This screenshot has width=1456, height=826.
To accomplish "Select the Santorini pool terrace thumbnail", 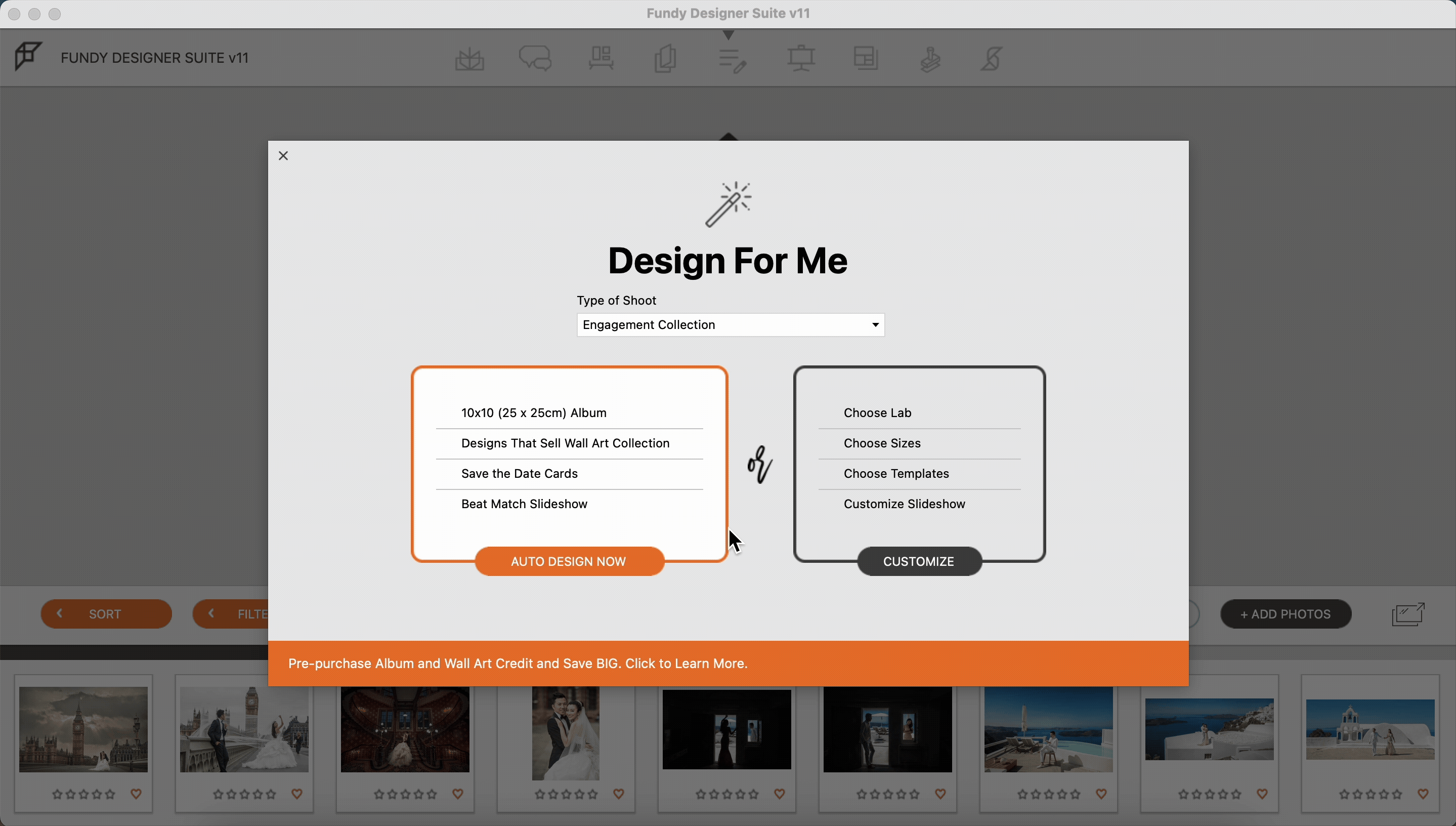I will pos(1049,729).
